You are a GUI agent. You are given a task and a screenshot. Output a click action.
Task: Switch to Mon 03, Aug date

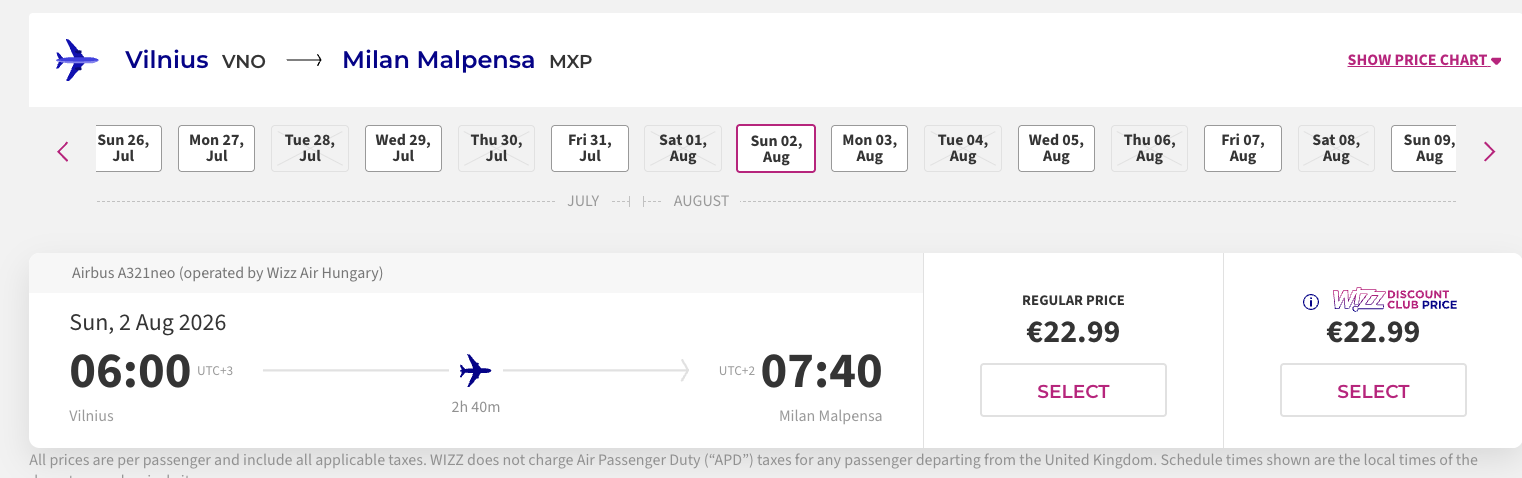point(869,148)
